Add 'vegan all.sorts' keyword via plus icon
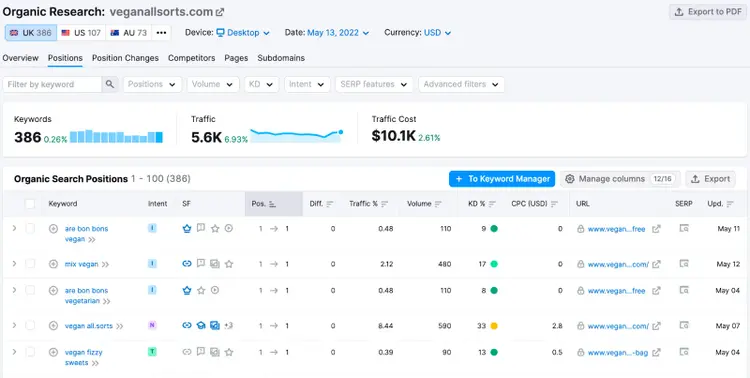Image resolution: width=750 pixels, height=378 pixels. pyautogui.click(x=54, y=326)
